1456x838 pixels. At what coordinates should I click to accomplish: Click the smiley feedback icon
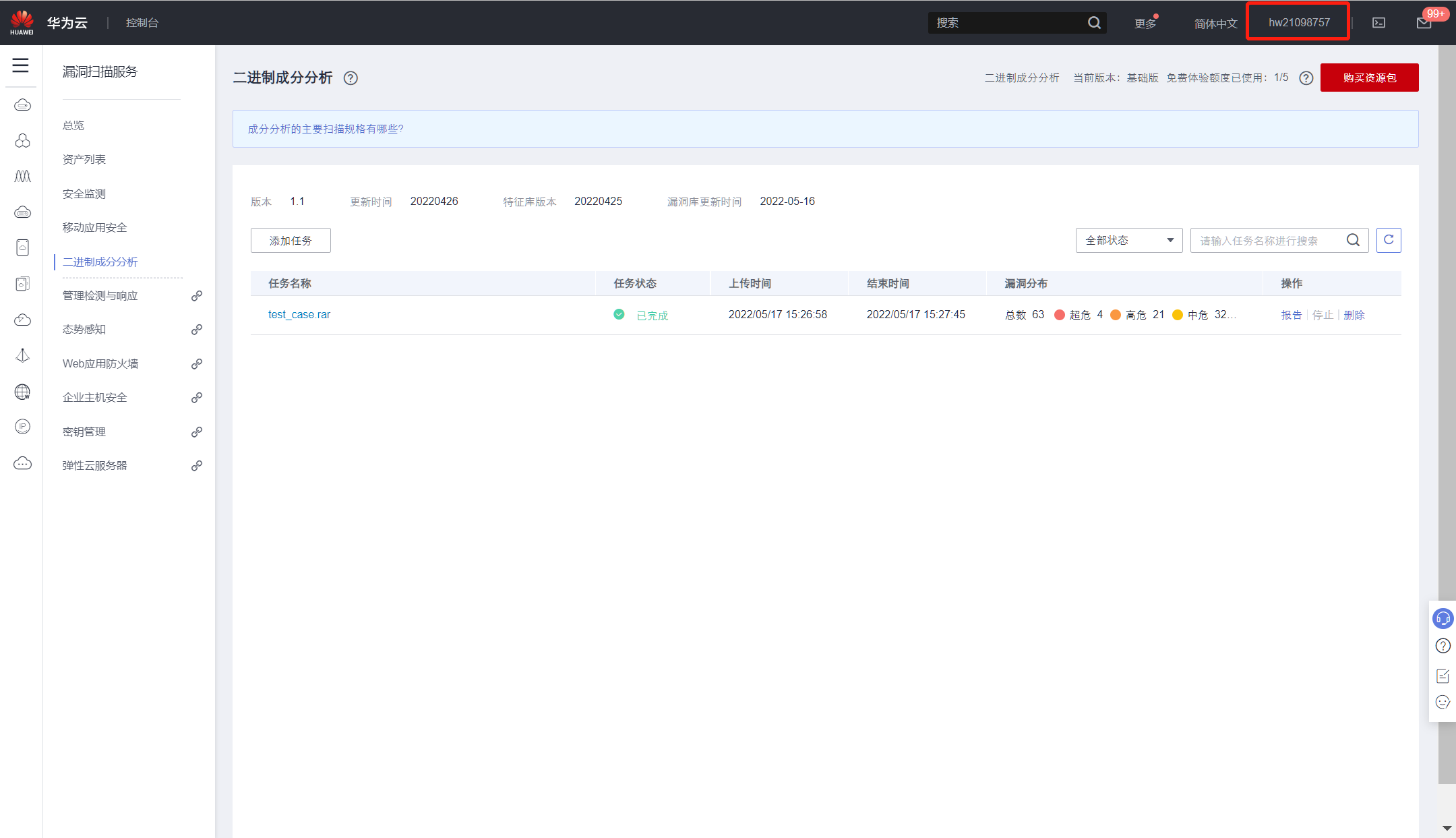click(x=1443, y=702)
